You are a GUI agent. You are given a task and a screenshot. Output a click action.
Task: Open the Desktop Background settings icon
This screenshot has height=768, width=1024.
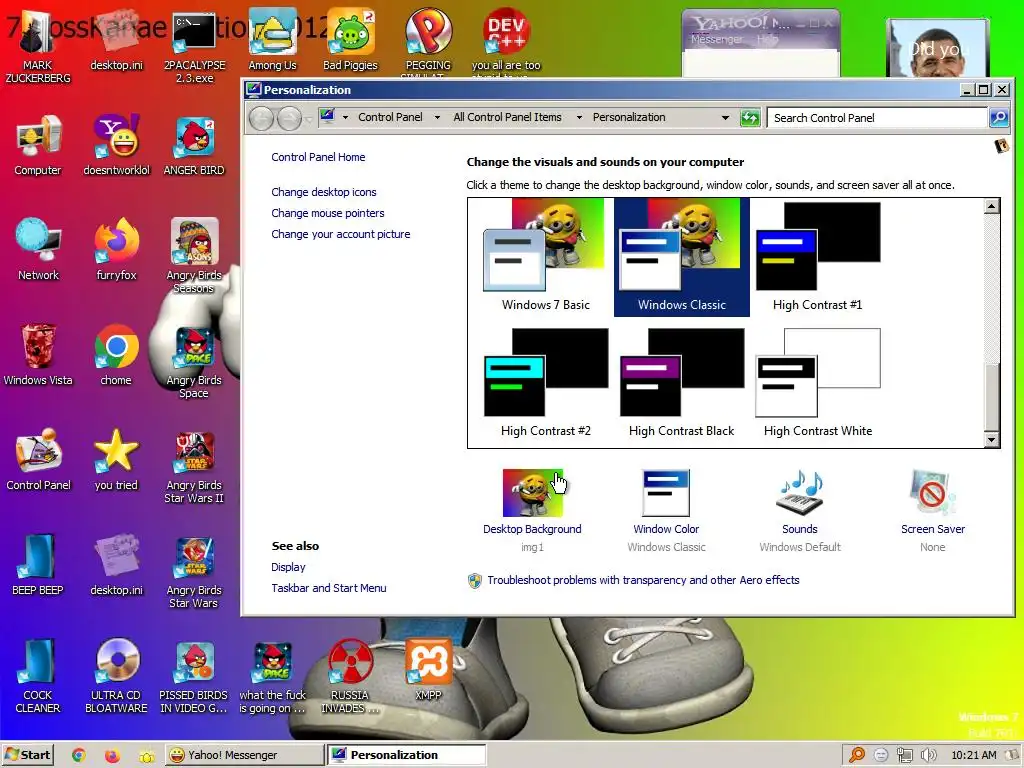pyautogui.click(x=532, y=493)
